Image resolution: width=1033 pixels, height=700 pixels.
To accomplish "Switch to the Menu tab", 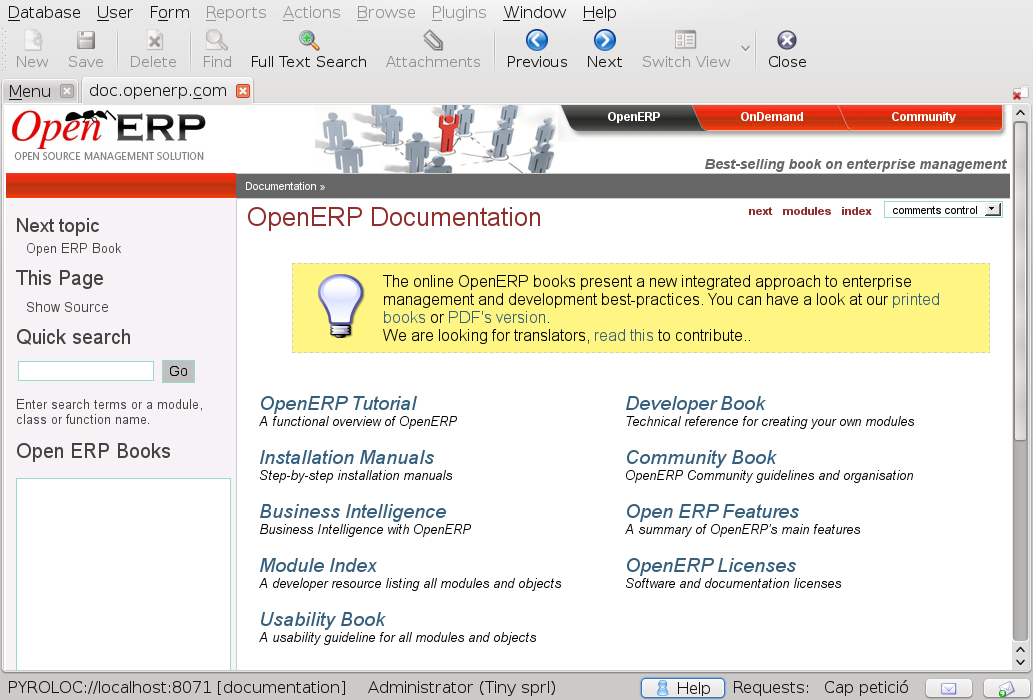I will (x=30, y=91).
